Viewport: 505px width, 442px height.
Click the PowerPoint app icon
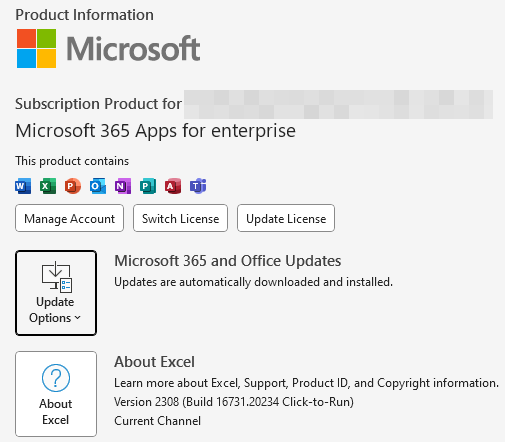(73, 186)
